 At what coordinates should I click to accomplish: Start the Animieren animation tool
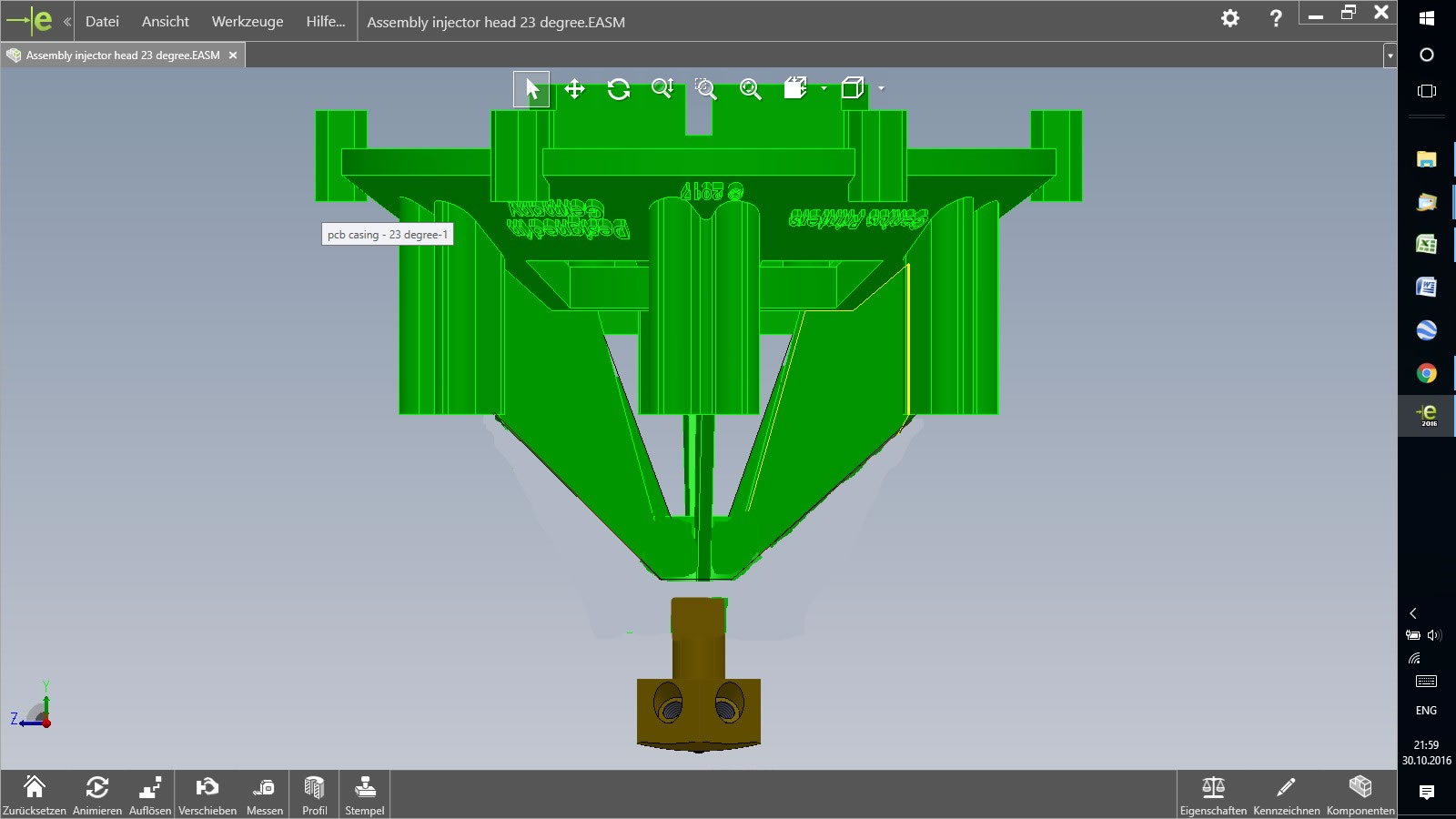coord(97,794)
